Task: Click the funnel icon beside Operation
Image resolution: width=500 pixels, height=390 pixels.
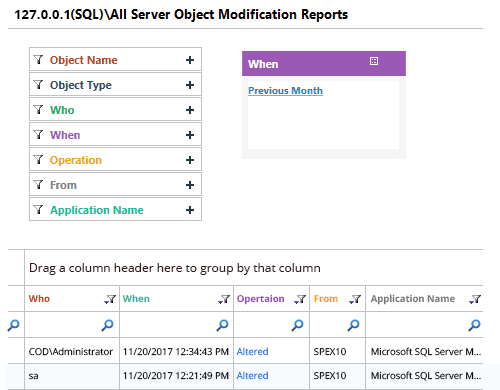Action: point(39,160)
